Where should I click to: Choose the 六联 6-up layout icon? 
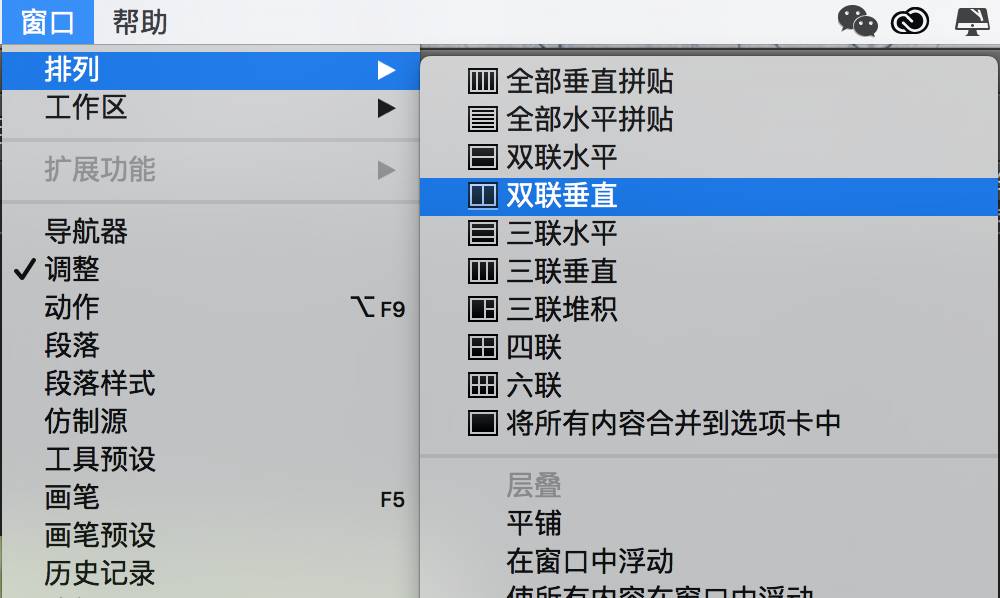coord(482,386)
